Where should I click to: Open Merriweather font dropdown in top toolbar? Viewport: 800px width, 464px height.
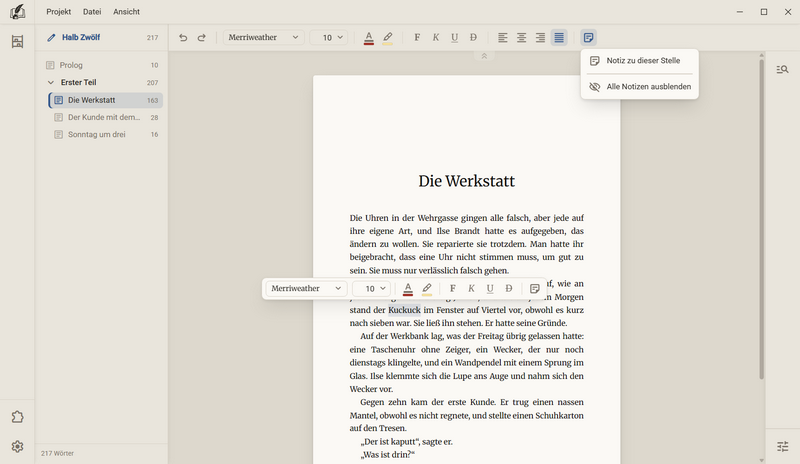[264, 37]
